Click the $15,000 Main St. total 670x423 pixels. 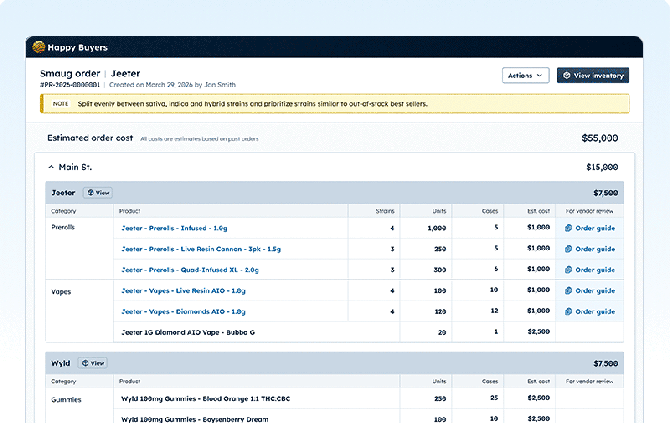pos(602,167)
